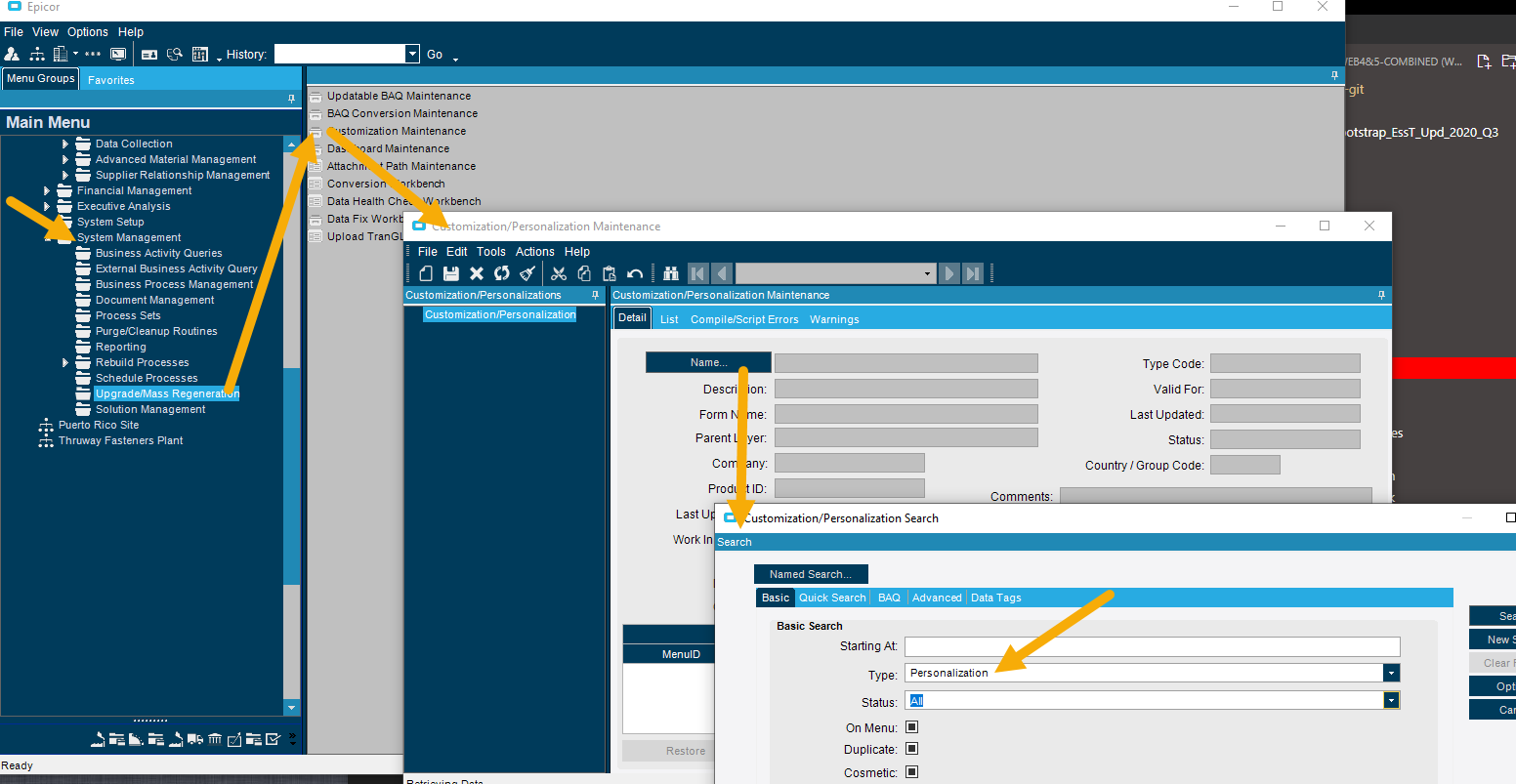
Task: Click the checkmark box icon in bottom bar
Action: tap(273, 739)
